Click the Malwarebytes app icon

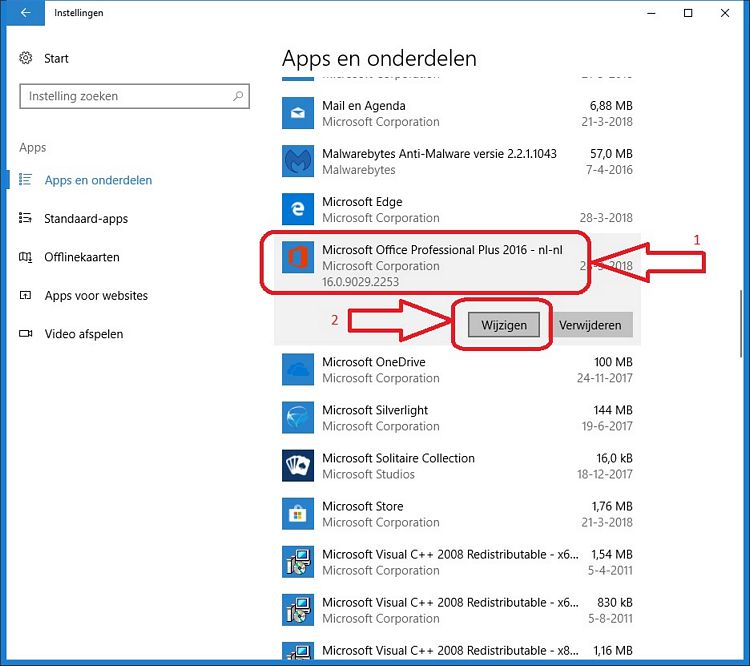click(x=298, y=161)
